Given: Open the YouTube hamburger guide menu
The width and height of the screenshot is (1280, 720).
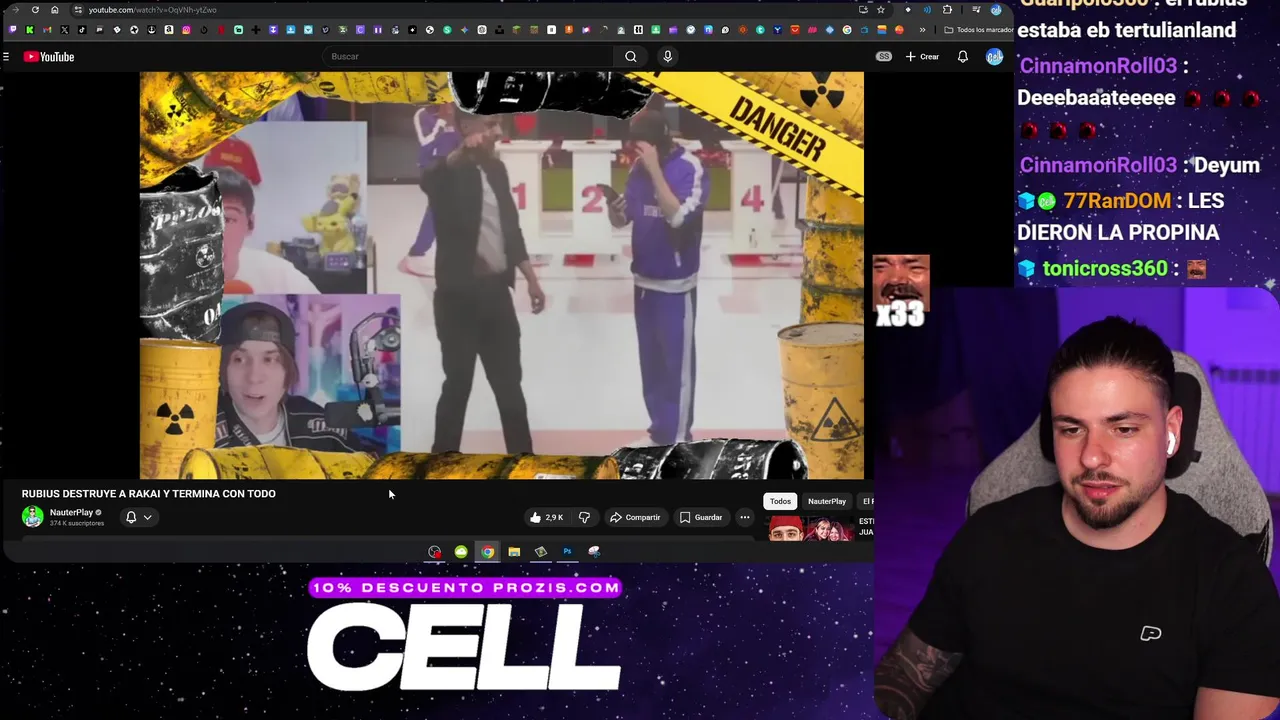Looking at the screenshot, I should pos(6,57).
